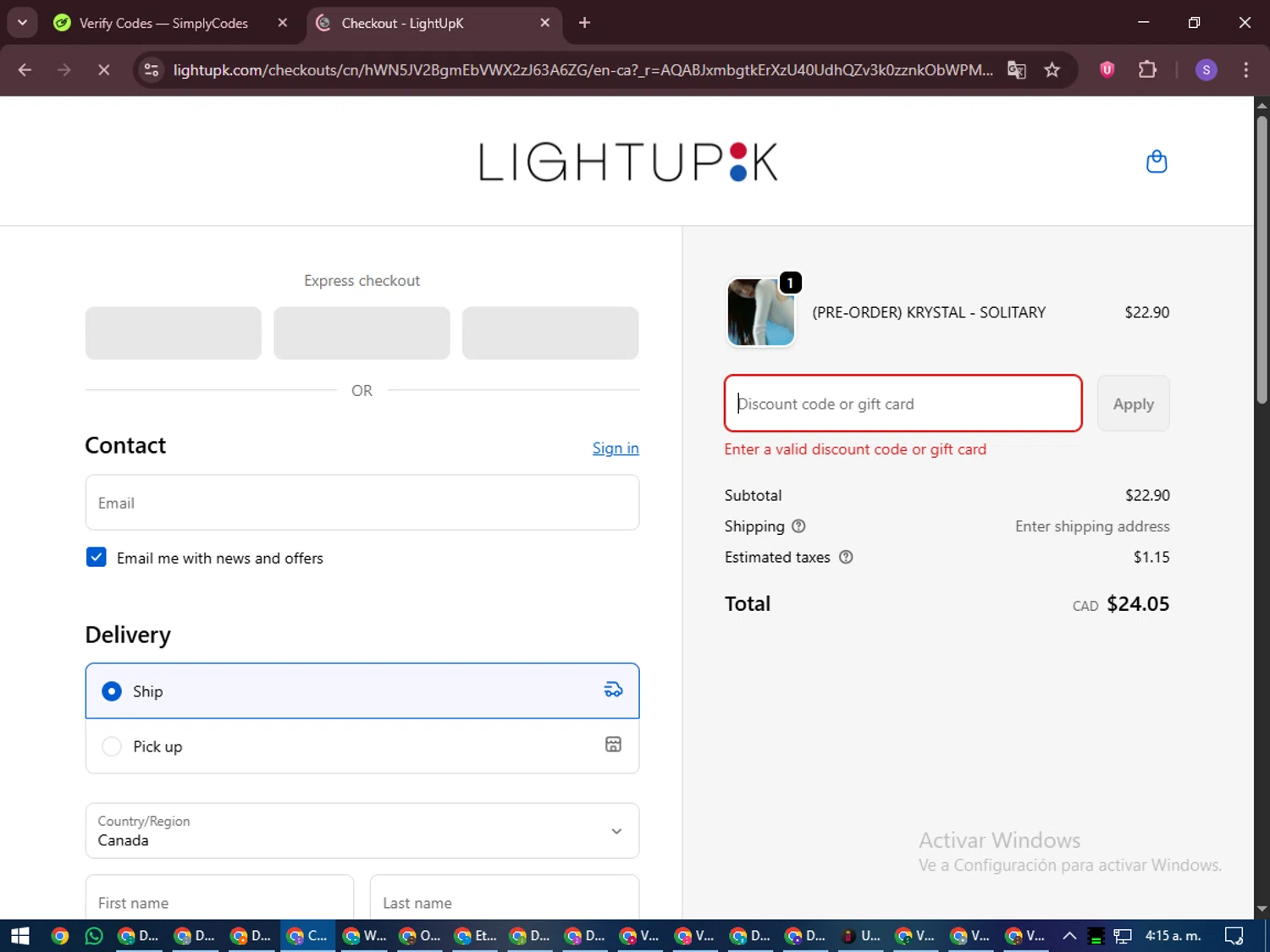Image resolution: width=1270 pixels, height=952 pixels.
Task: Click the LightUpK logo
Action: [627, 162]
